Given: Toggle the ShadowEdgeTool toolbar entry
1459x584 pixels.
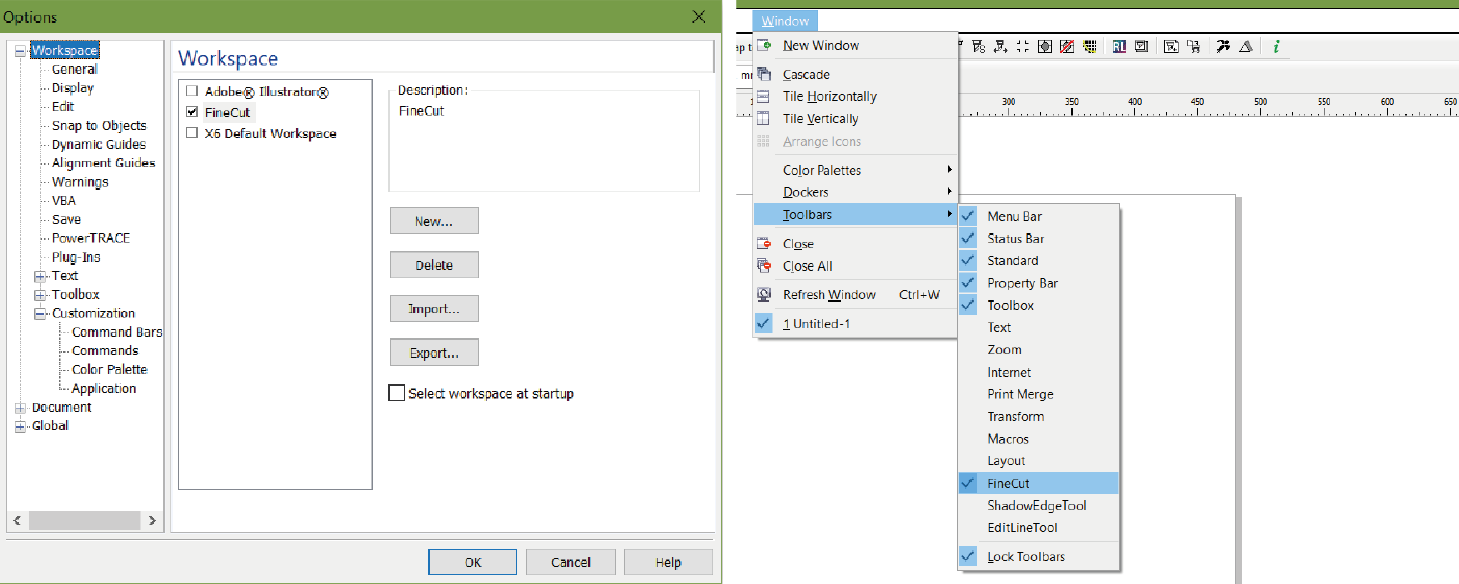Looking at the screenshot, I should click(1036, 505).
